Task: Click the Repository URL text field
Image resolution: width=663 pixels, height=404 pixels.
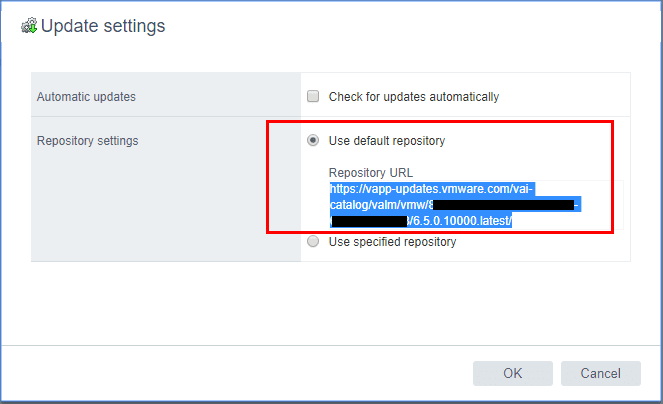Action: pyautogui.click(x=476, y=205)
